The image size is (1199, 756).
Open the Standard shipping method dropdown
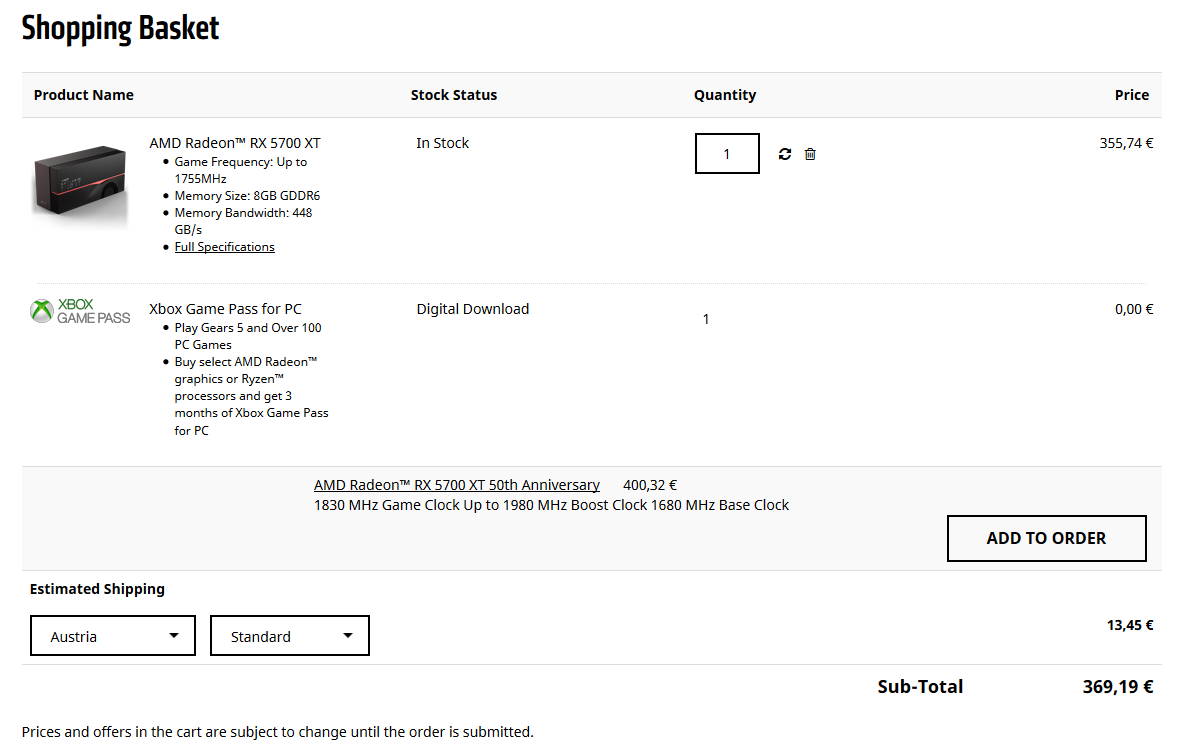pos(290,636)
